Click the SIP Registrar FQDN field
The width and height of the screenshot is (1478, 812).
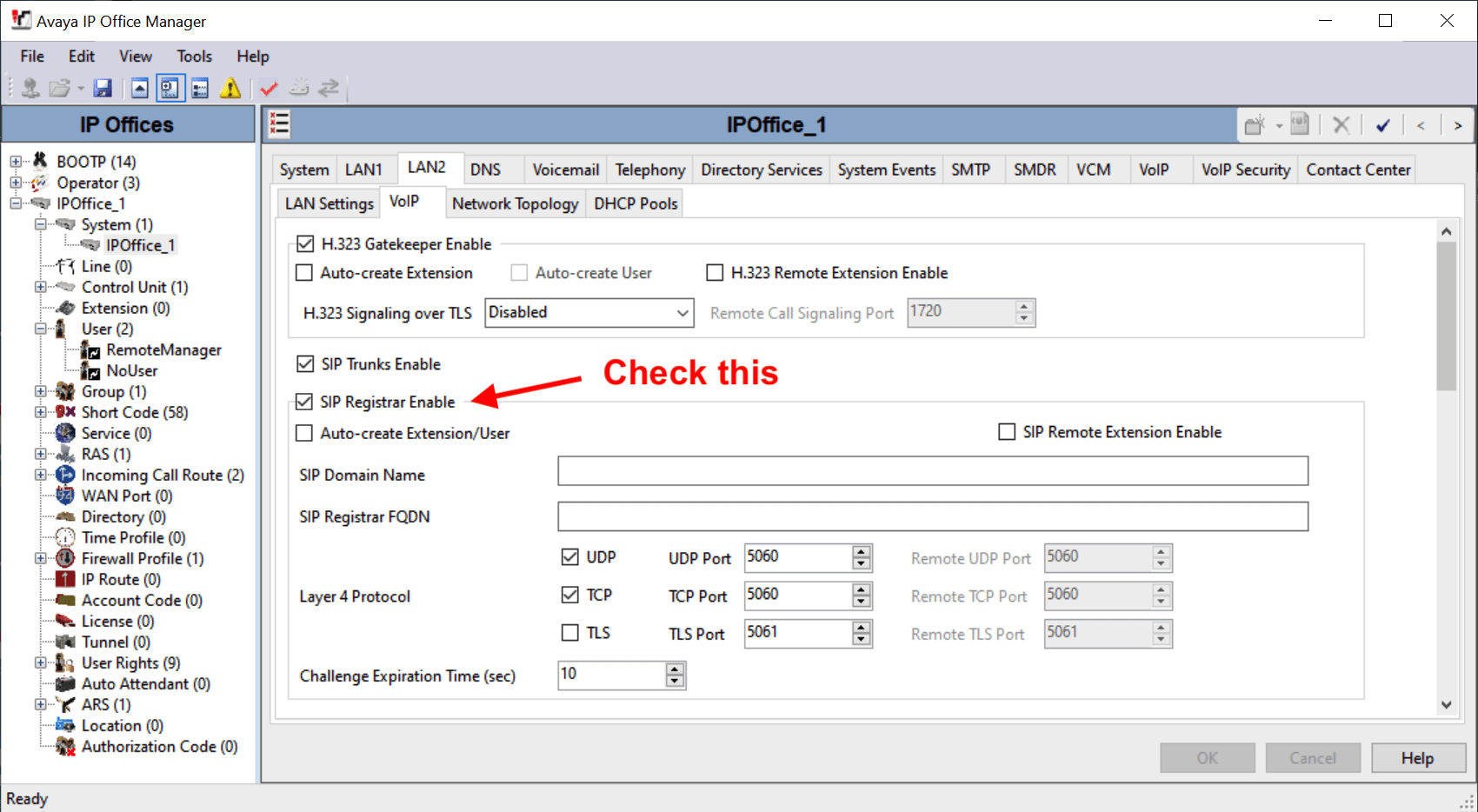[x=933, y=516]
